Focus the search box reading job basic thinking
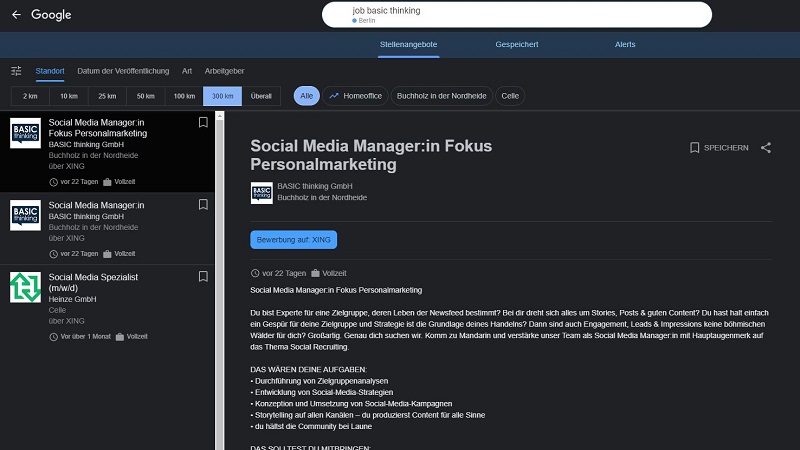Screen dimensions: 800x450 [516, 15]
